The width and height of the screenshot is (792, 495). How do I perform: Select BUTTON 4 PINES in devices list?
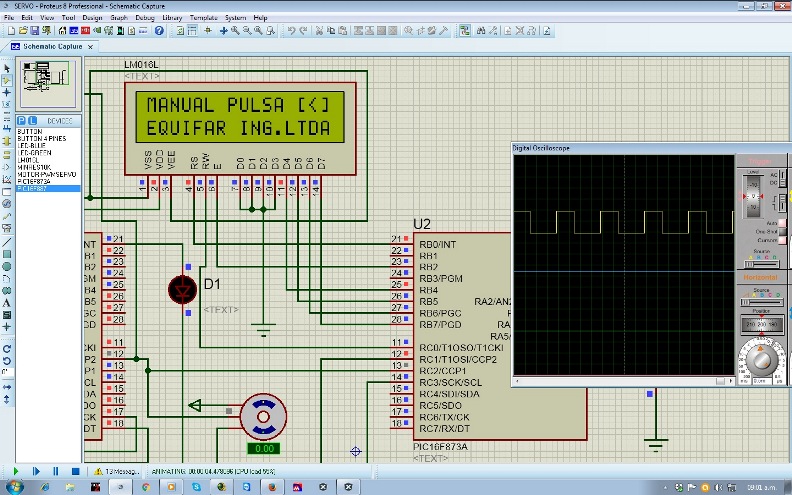coord(41,138)
